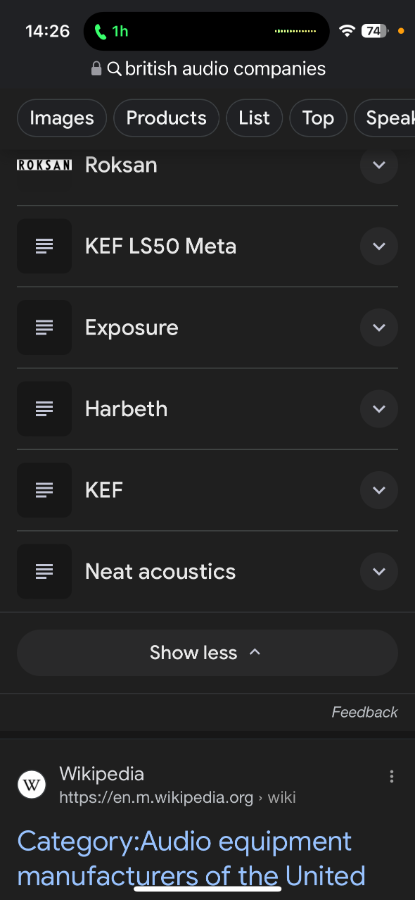Expand the Neat acoustics chevron

pos(379,572)
